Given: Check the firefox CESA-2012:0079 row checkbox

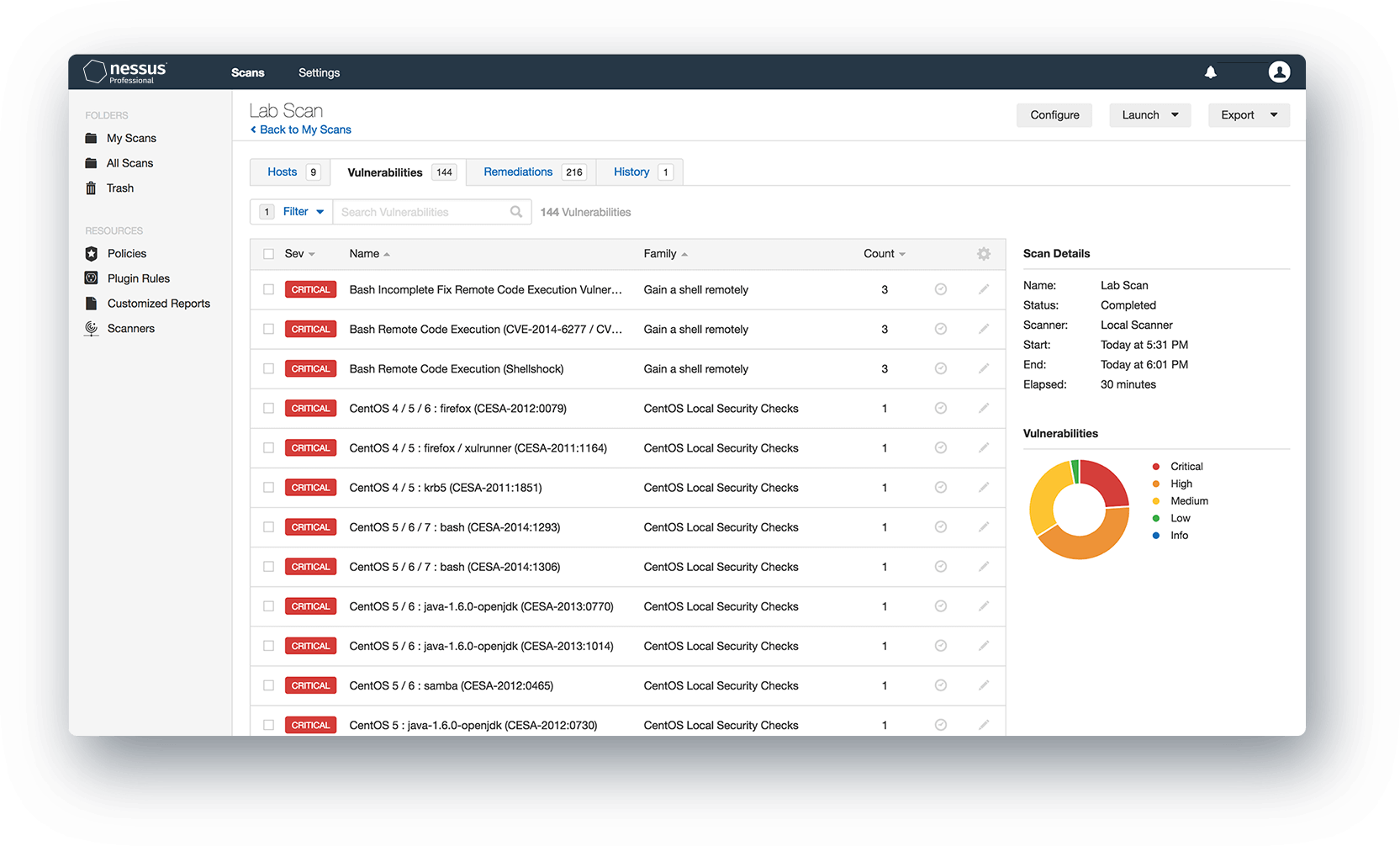Looking at the screenshot, I should (269, 408).
